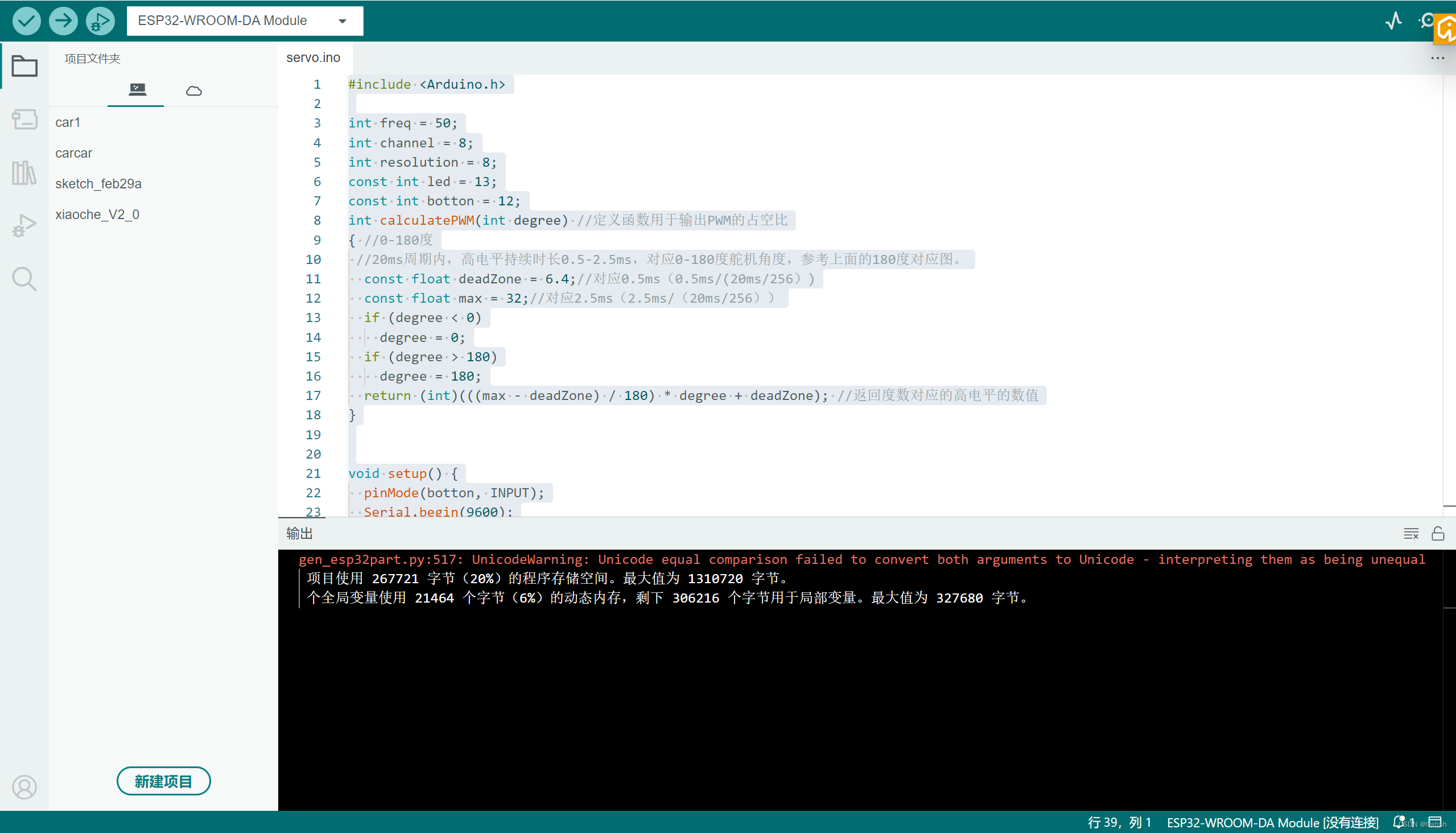Click the notification bell in the status bar
This screenshot has width=1456, height=833.
[x=1398, y=822]
